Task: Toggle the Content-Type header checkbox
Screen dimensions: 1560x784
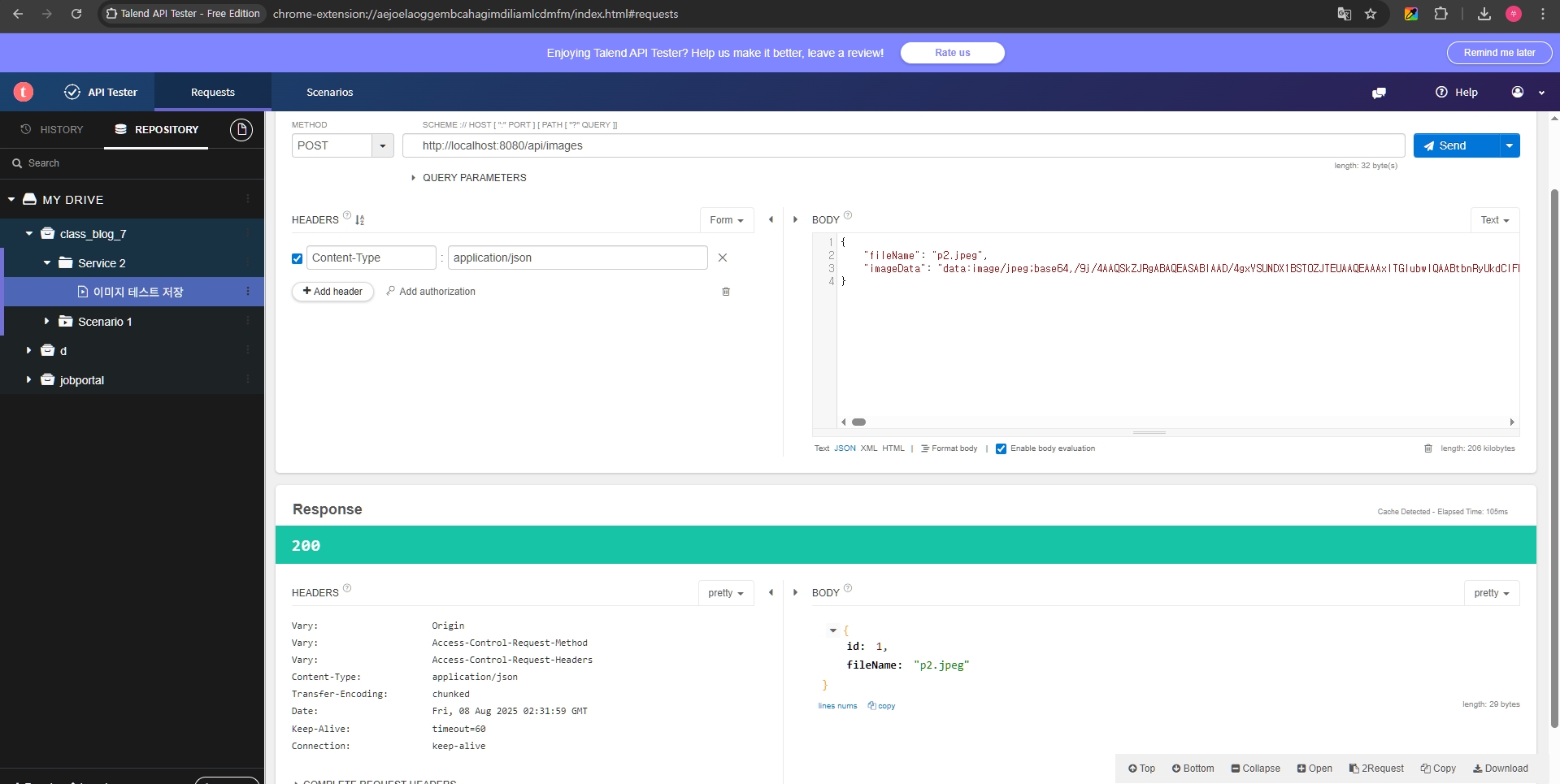Action: [x=297, y=258]
